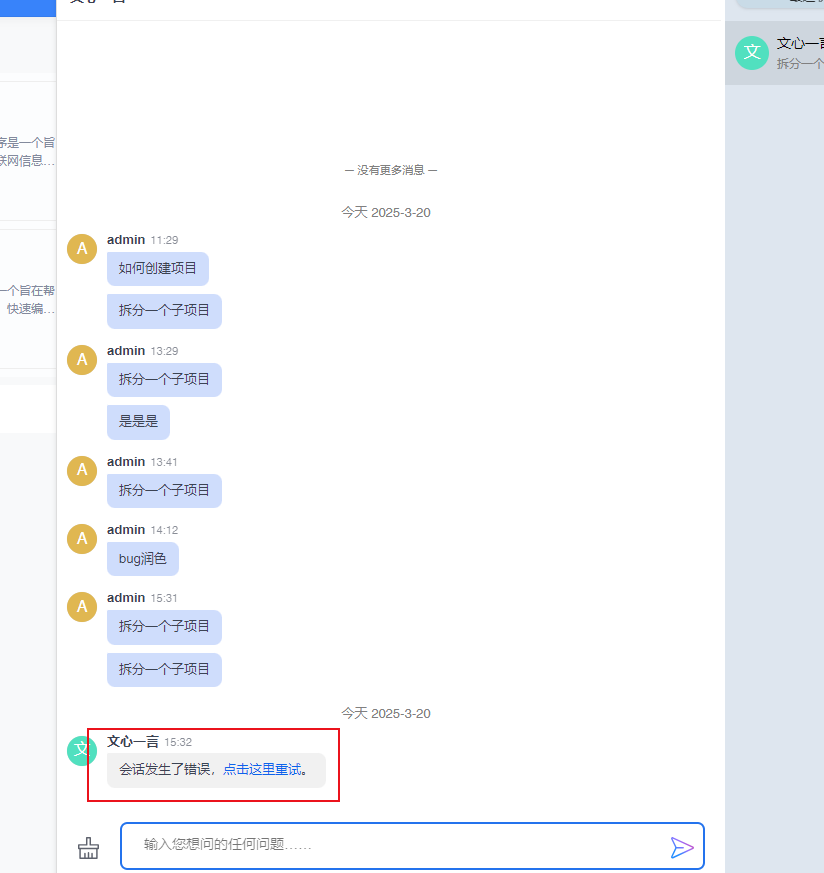Click the 会话发生了错误 error text

tap(165, 769)
